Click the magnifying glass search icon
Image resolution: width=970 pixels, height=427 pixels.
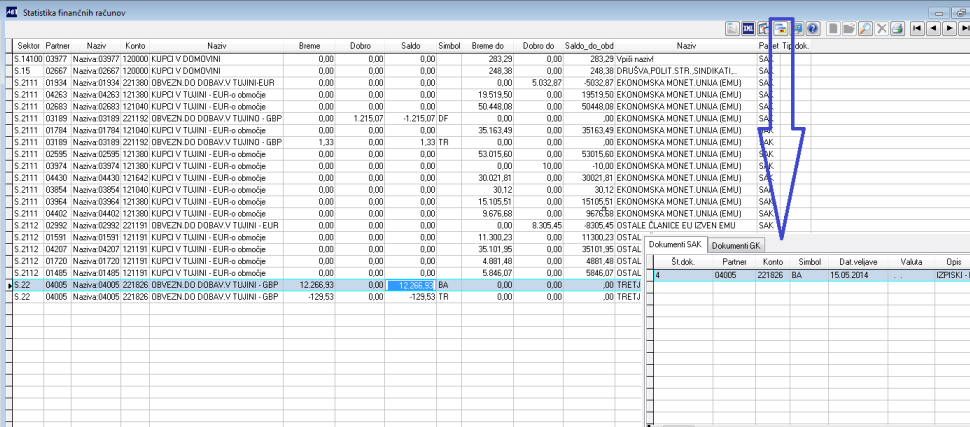click(x=865, y=28)
